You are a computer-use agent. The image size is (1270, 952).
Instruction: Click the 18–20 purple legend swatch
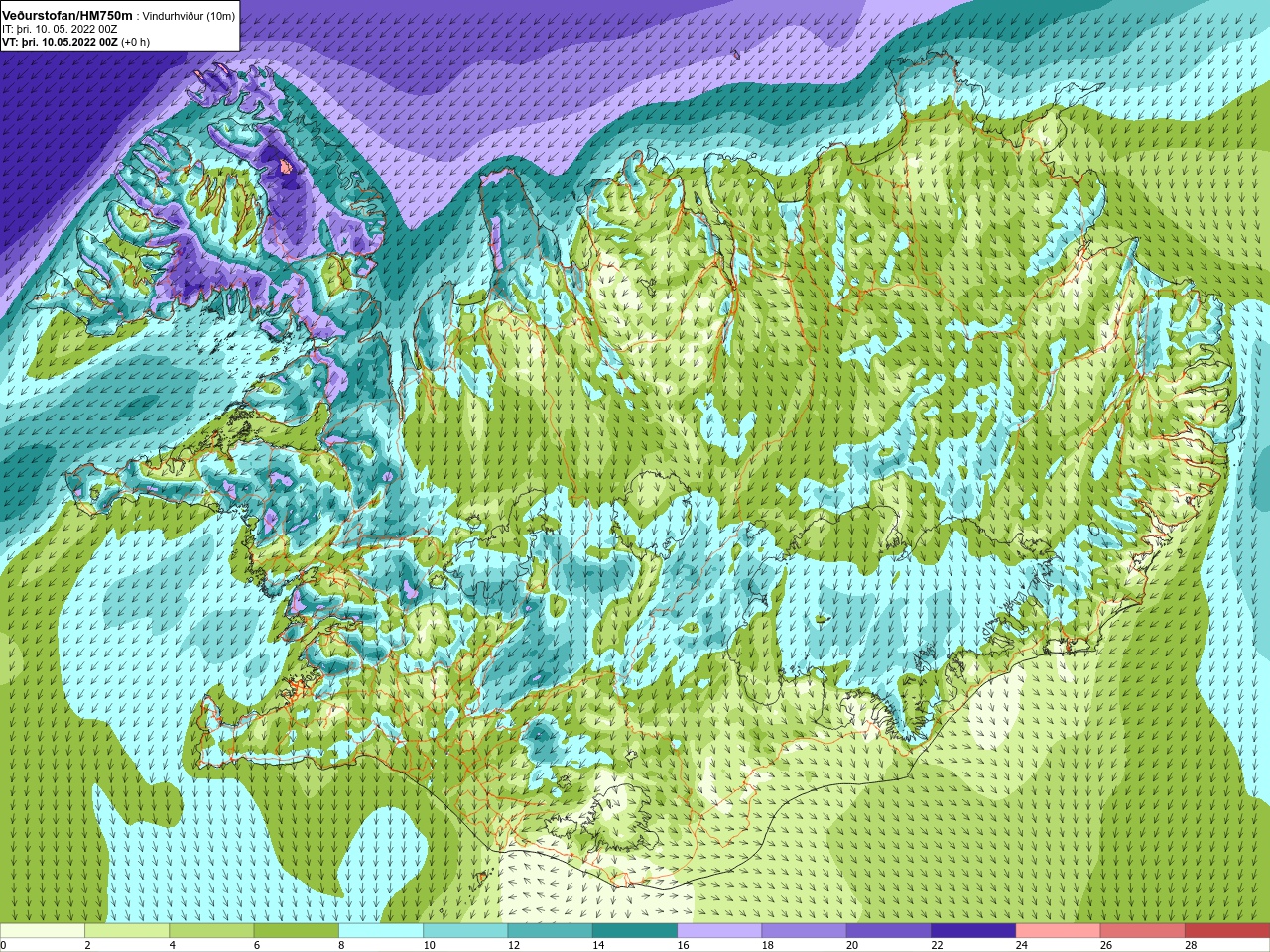coord(805,931)
